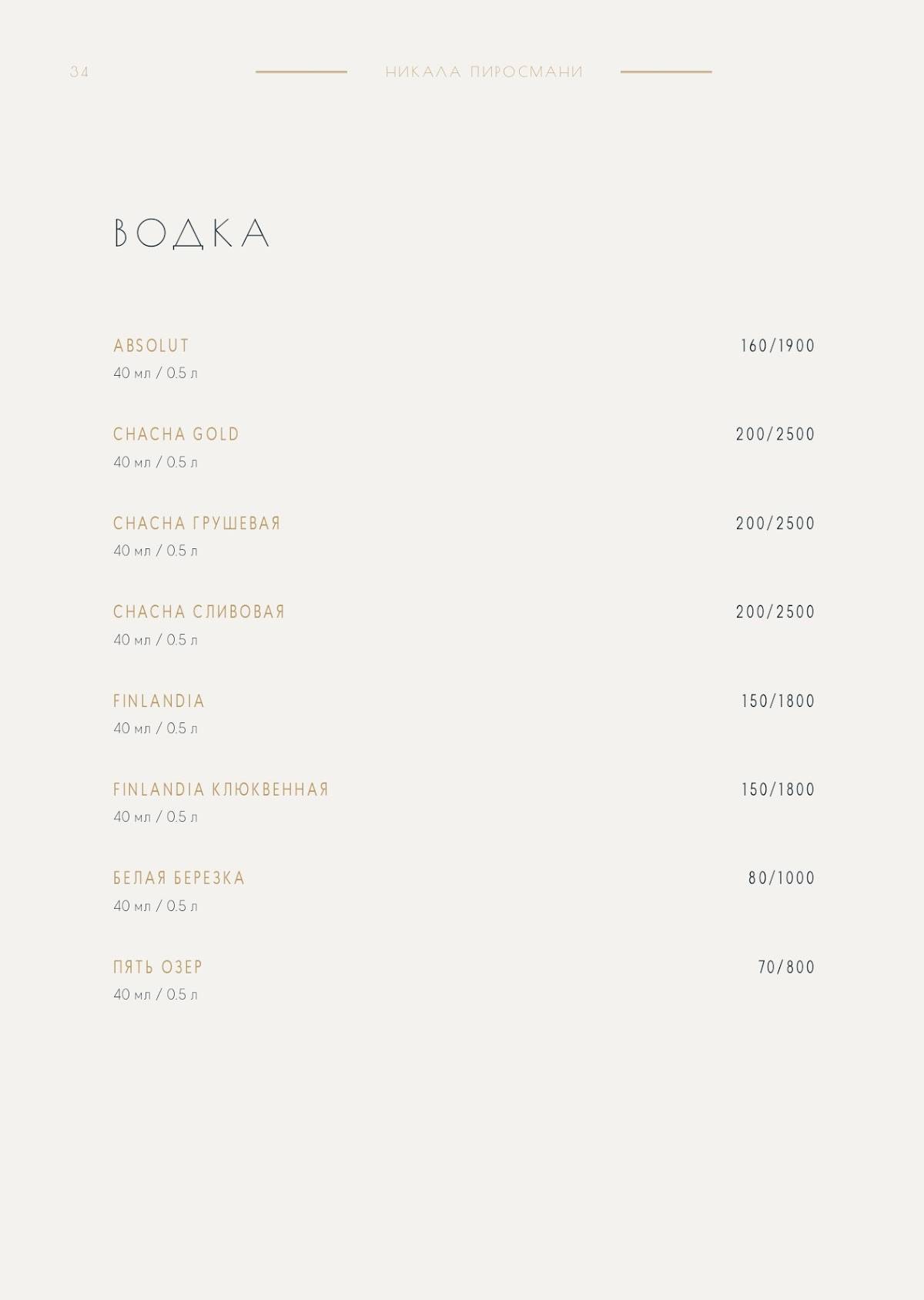924x1300 pixels.
Task: Click the НИКАЛА ПИРОСМАНИ header title
Action: pyautogui.click(x=484, y=72)
